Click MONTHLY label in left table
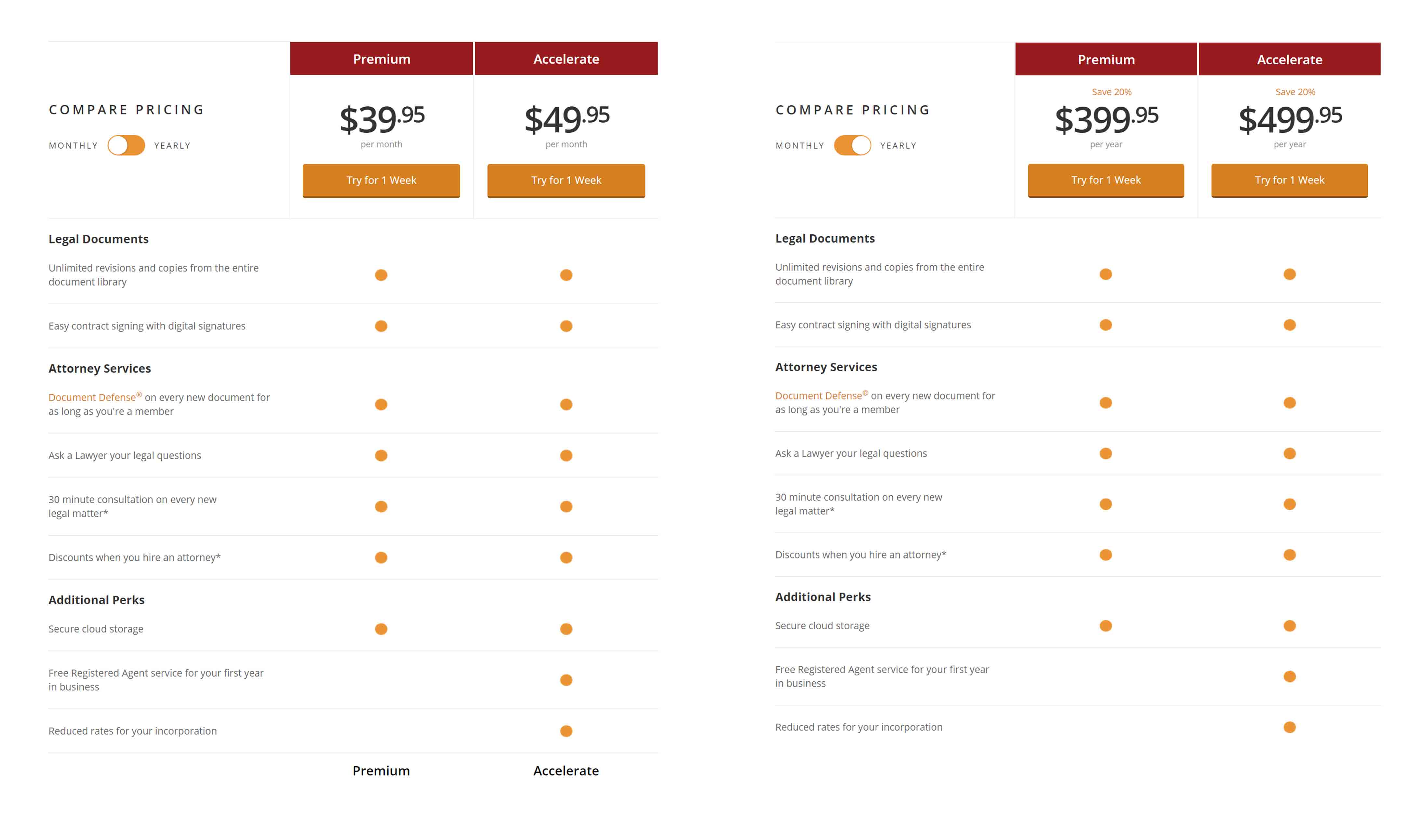 pyautogui.click(x=73, y=145)
